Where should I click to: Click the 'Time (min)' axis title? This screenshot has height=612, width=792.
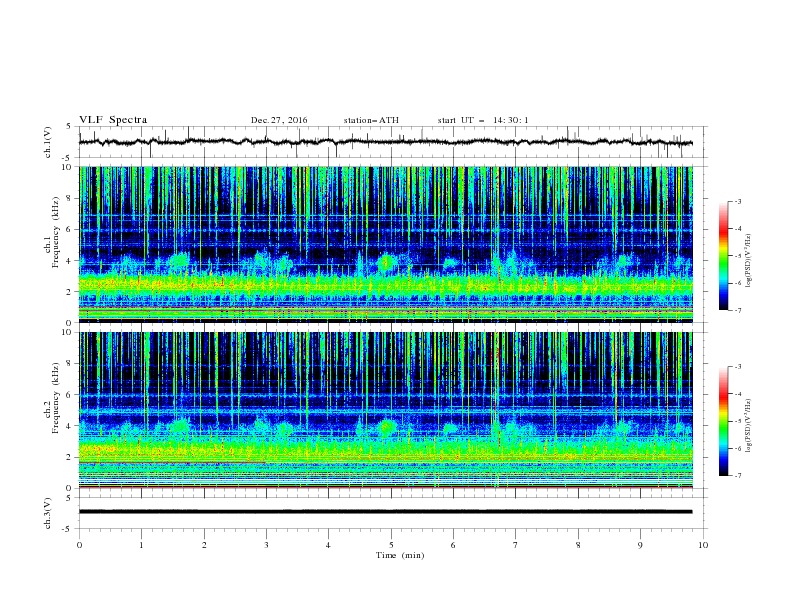coord(400,555)
